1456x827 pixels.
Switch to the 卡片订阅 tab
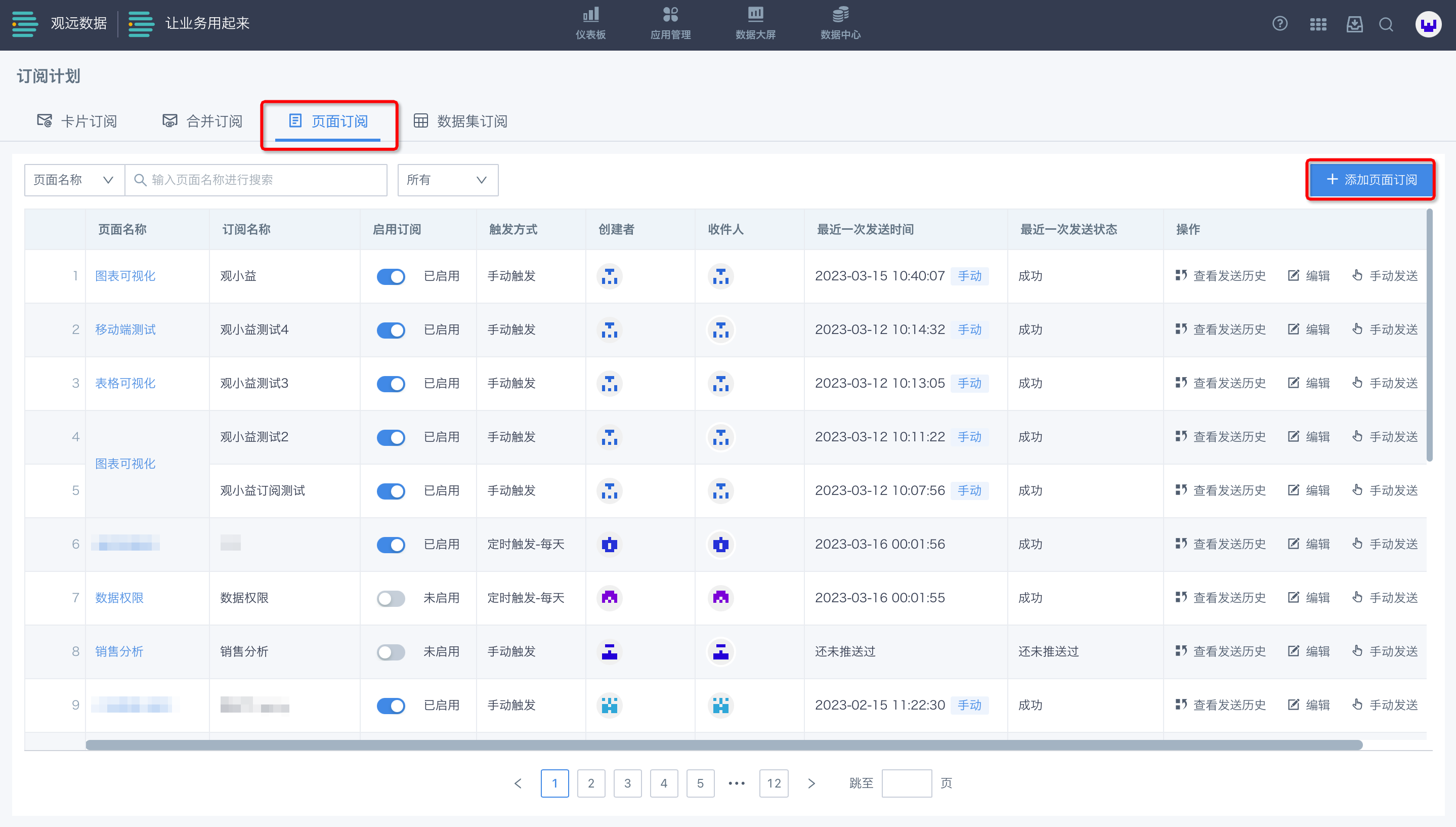point(76,121)
